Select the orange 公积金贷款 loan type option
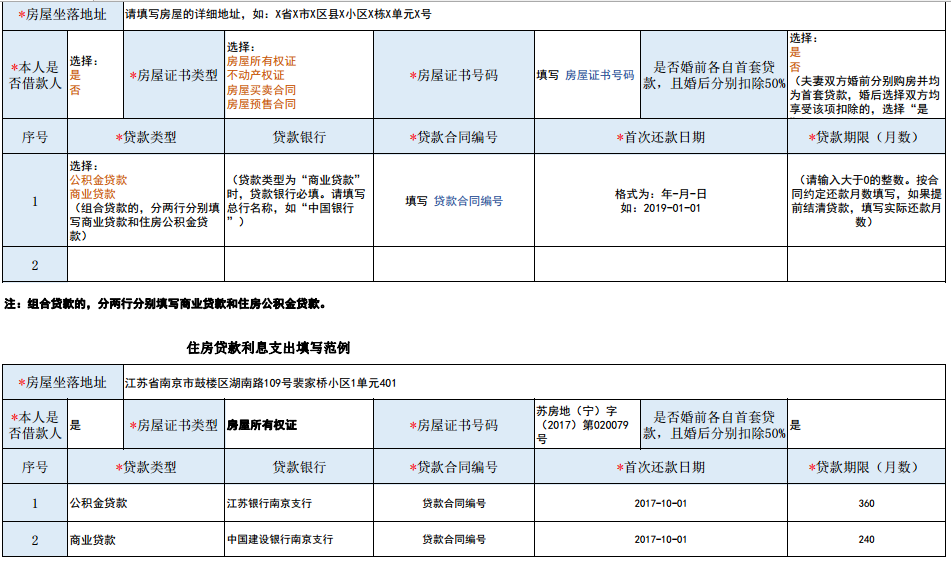Viewport: 951px width, 564px height. tap(92, 180)
